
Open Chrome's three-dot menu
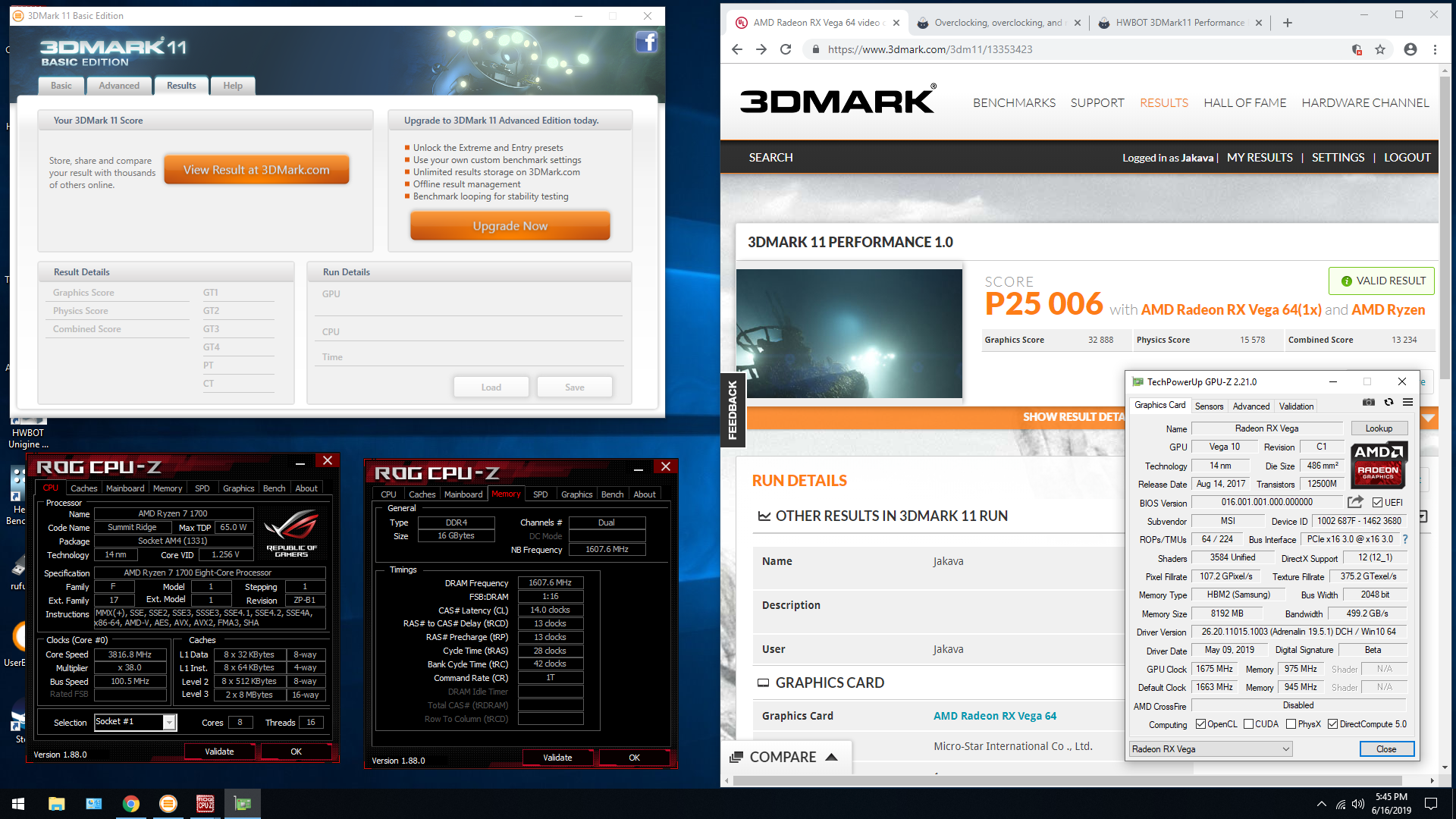(x=1435, y=49)
